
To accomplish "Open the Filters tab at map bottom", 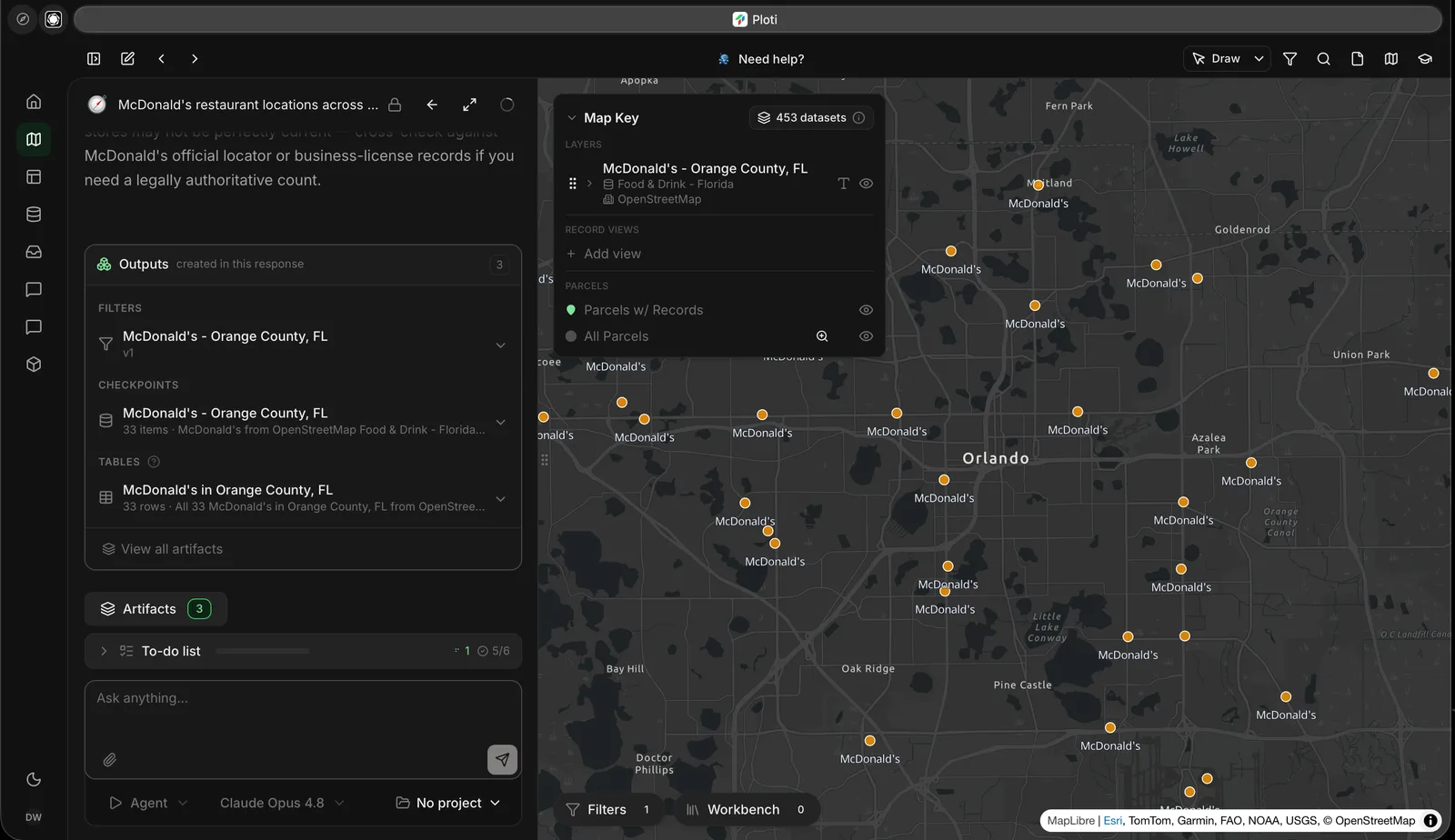I will [x=607, y=809].
